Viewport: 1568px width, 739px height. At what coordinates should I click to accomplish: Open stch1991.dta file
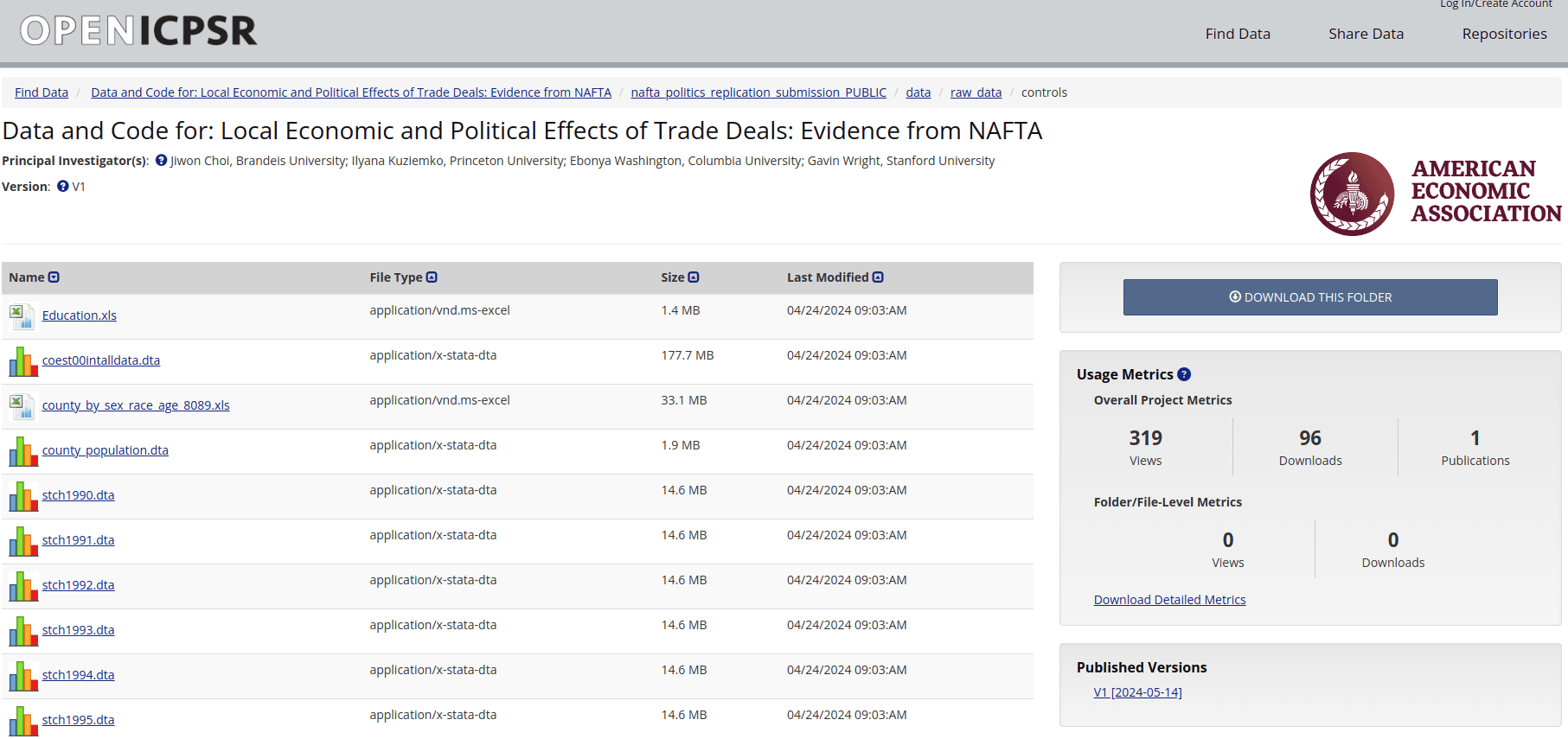coord(79,540)
